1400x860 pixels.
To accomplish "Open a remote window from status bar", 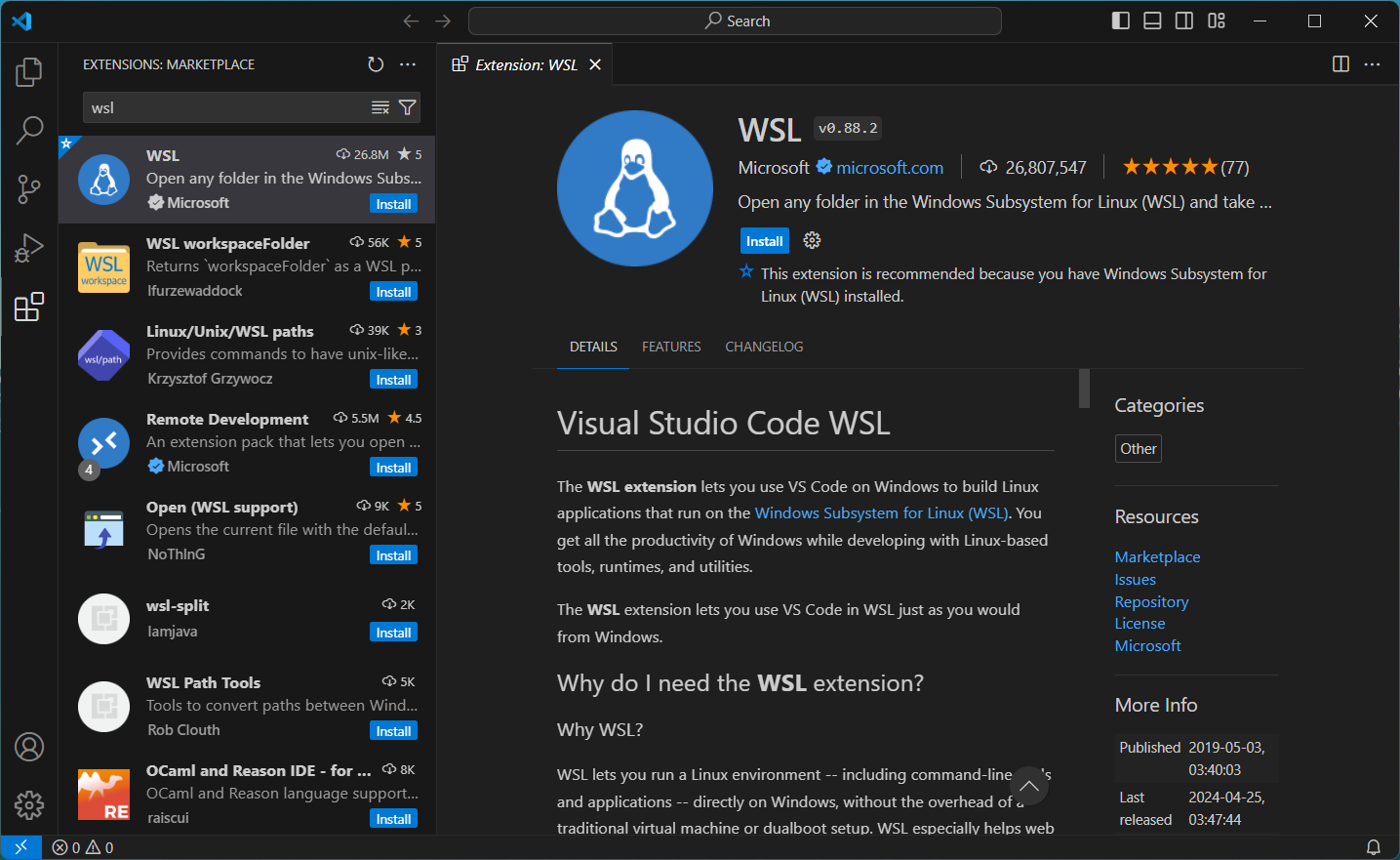I will point(20,847).
